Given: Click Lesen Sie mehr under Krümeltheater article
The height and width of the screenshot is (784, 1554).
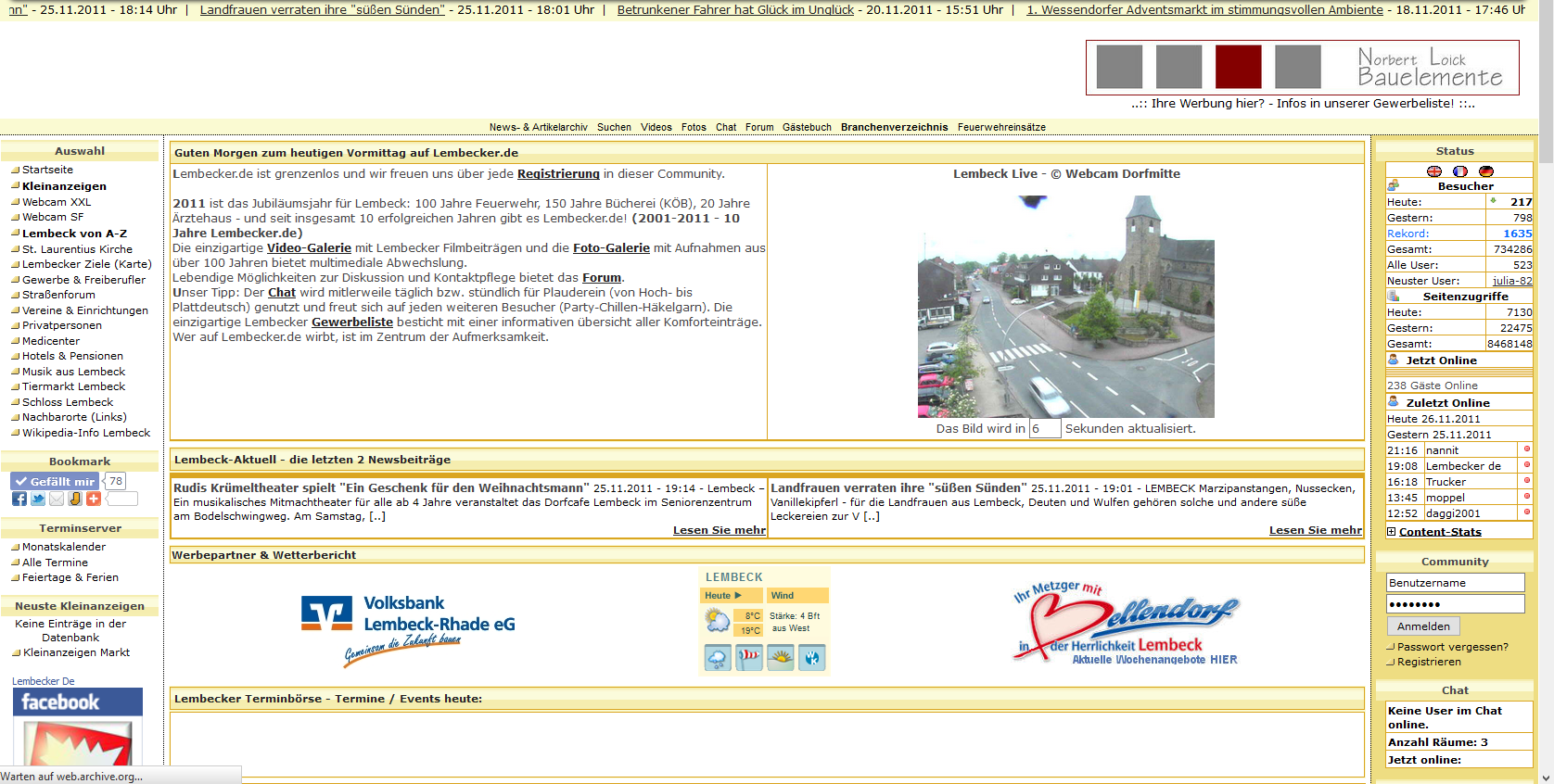Looking at the screenshot, I should 720,530.
